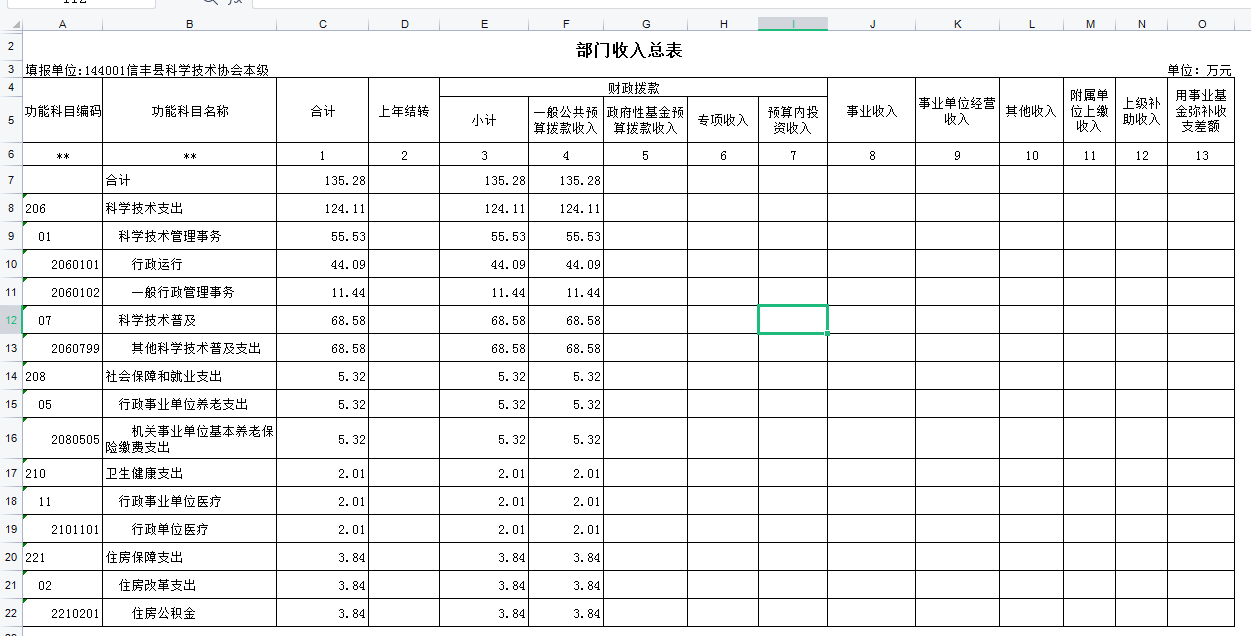Select row 22 header

pos(11,613)
